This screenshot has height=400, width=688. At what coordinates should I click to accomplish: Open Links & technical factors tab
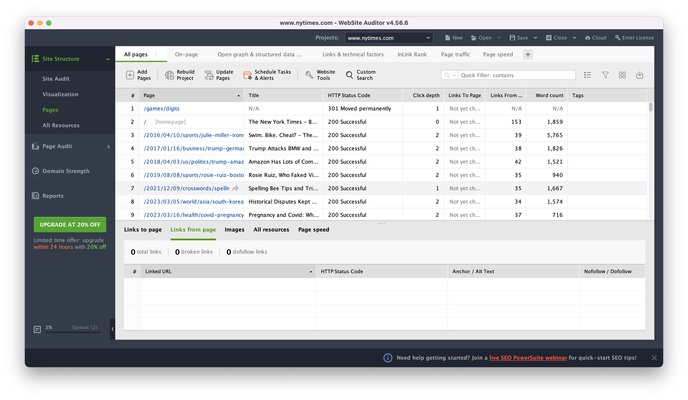coord(353,54)
